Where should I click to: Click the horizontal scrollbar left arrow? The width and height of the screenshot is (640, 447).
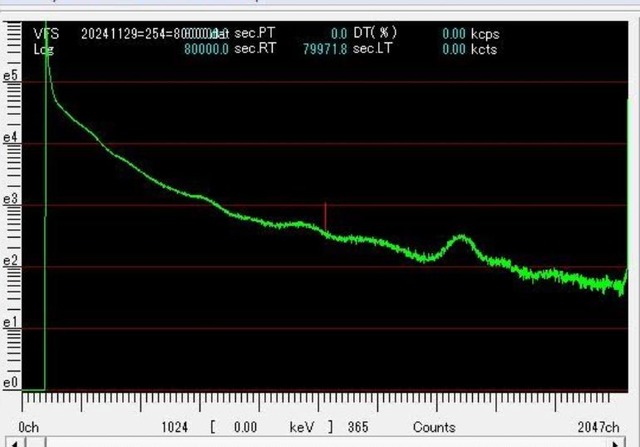click(16, 442)
